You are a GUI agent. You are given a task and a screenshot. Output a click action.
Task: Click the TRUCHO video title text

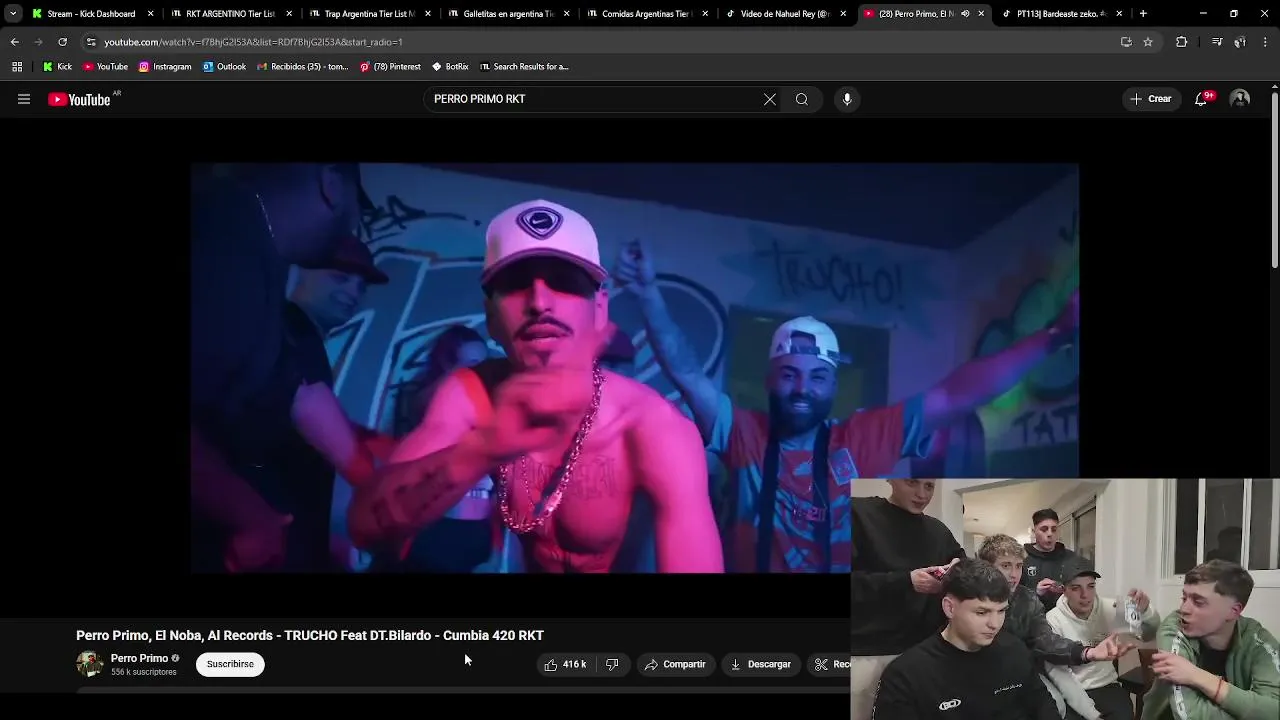pos(310,635)
